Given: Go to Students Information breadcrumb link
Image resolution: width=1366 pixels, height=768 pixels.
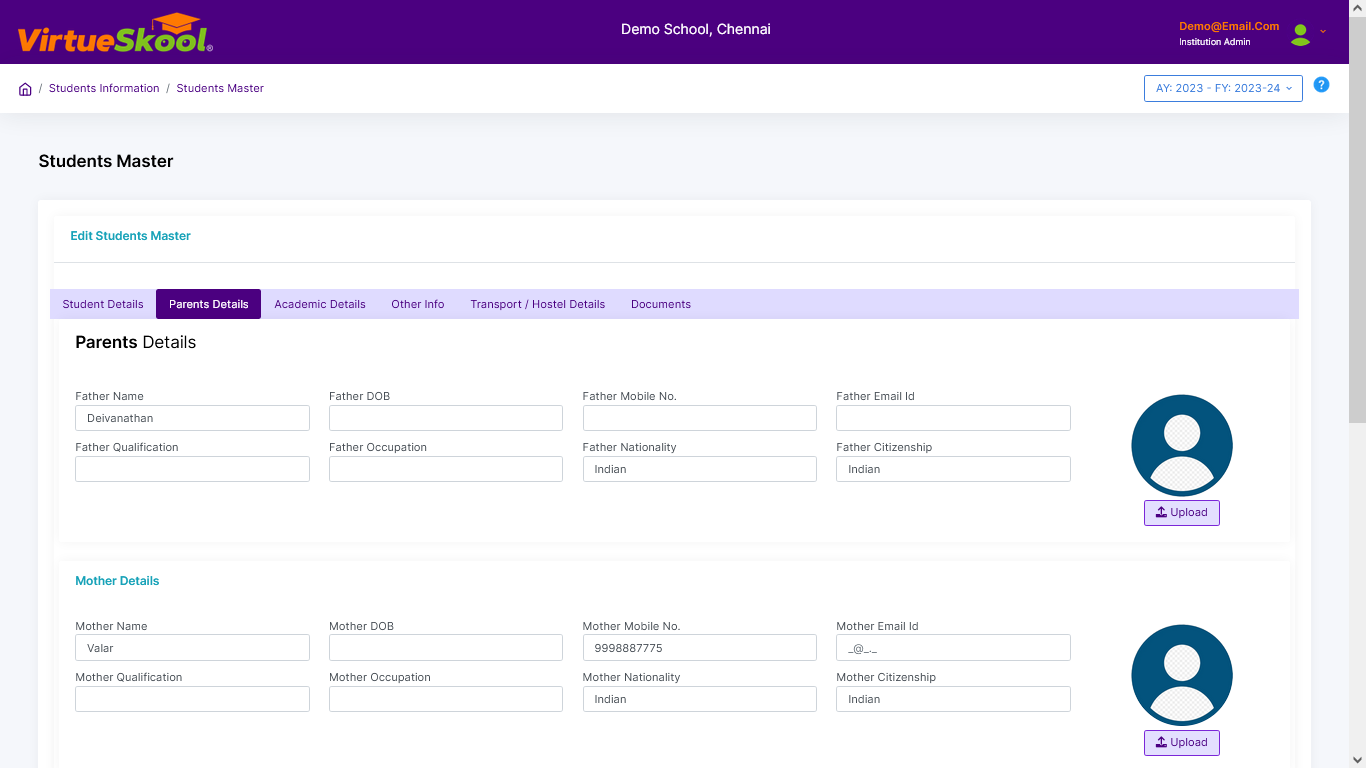Looking at the screenshot, I should [x=104, y=88].
